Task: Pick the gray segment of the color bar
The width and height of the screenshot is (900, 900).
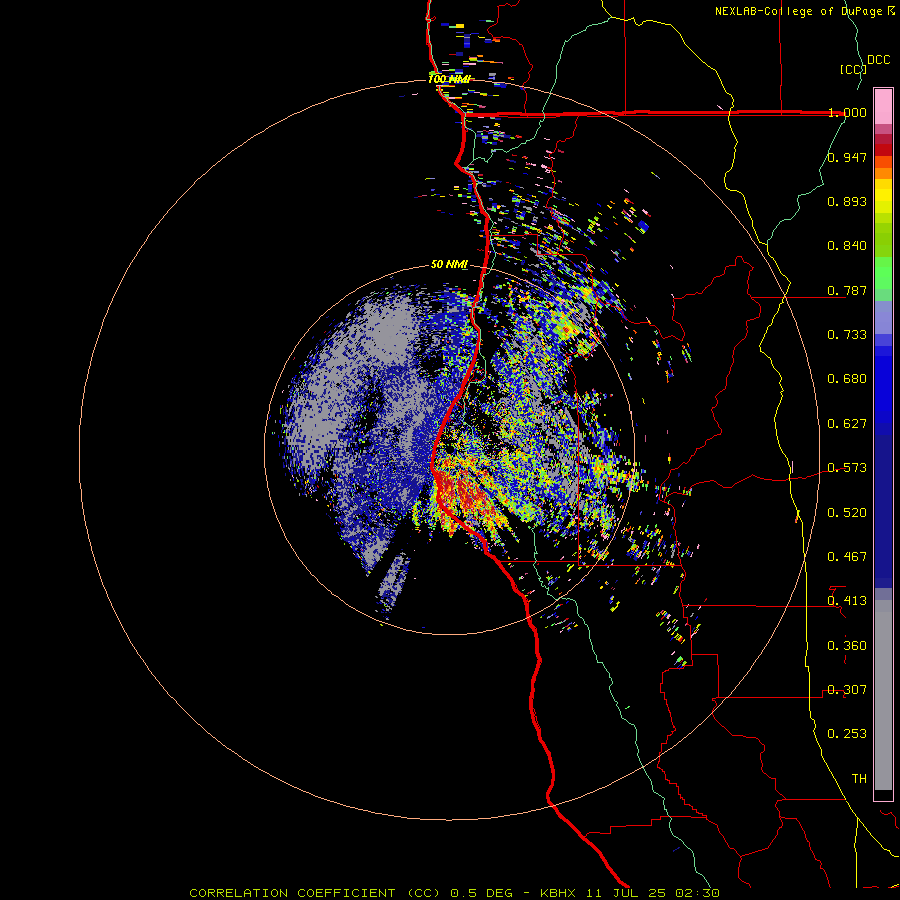Action: (x=883, y=695)
